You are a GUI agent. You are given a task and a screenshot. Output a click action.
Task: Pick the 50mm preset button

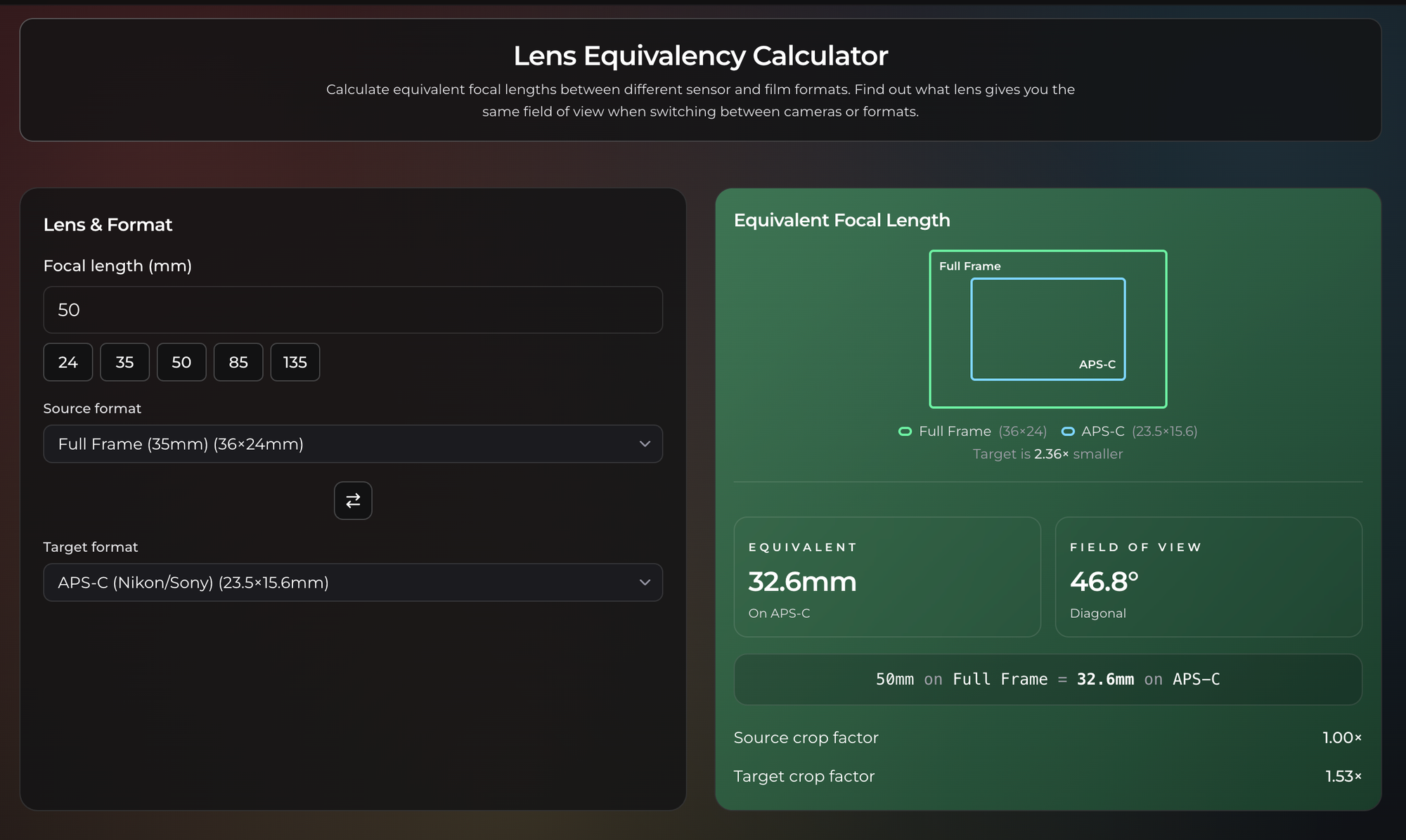coord(181,363)
